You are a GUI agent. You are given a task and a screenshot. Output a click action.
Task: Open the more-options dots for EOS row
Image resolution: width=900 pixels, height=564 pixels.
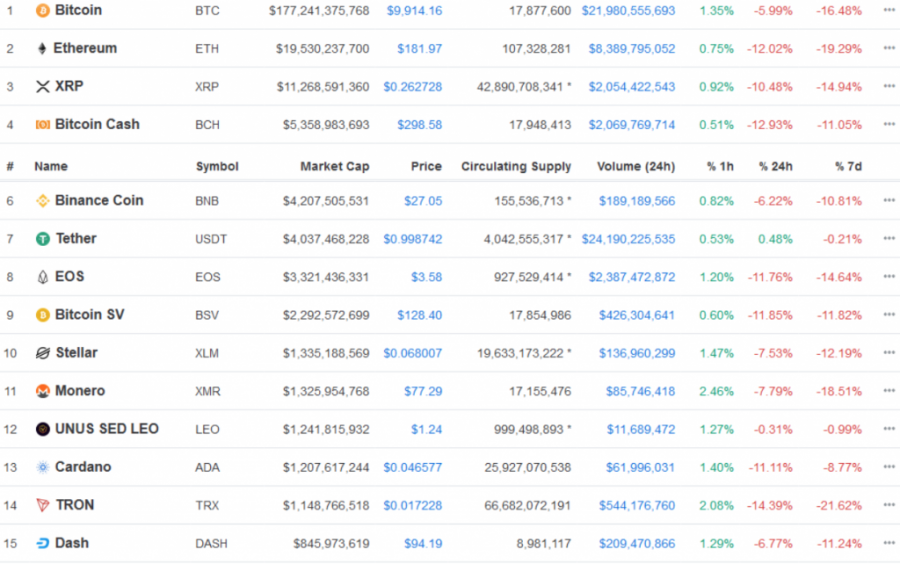(889, 277)
